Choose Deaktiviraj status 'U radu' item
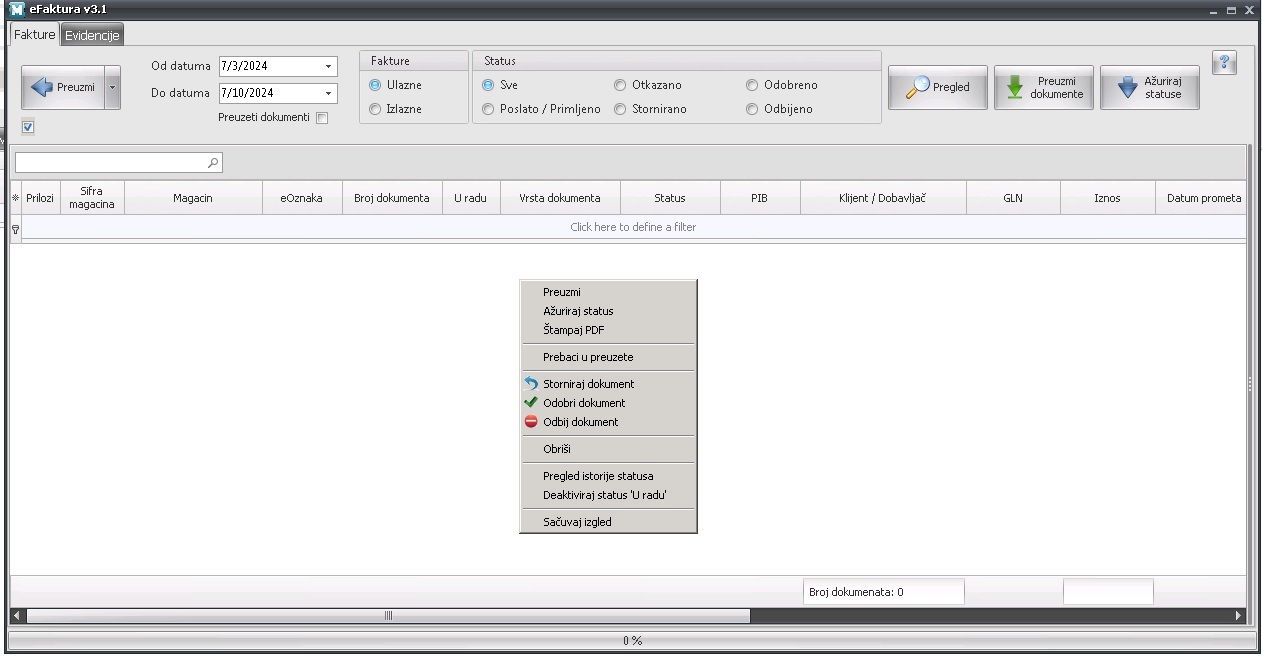The width and height of the screenshot is (1262, 656). pos(608,495)
